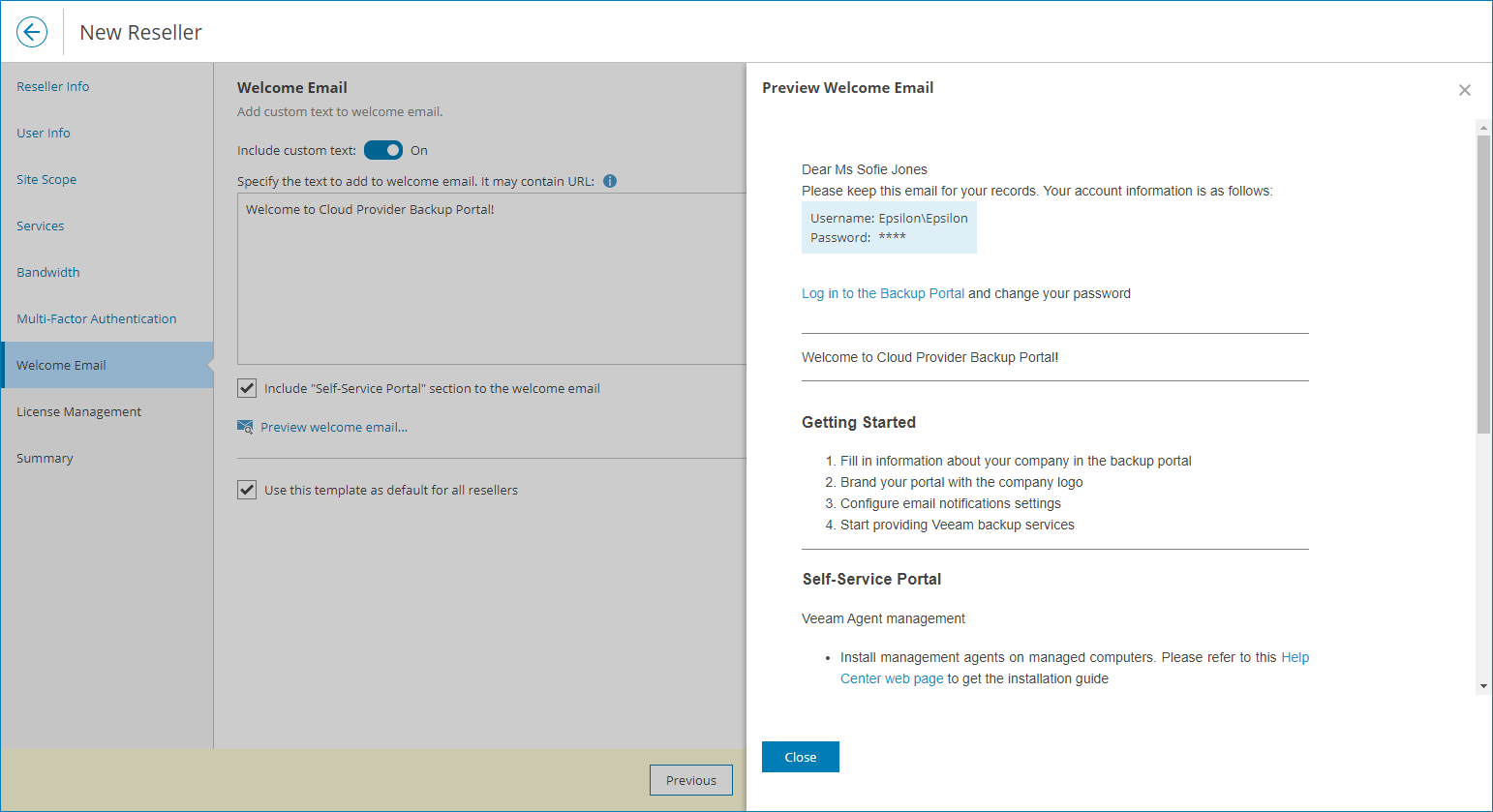Screen dimensions: 1493x812
Task: Switch to the Bandwidth step
Action: pyautogui.click(x=48, y=272)
